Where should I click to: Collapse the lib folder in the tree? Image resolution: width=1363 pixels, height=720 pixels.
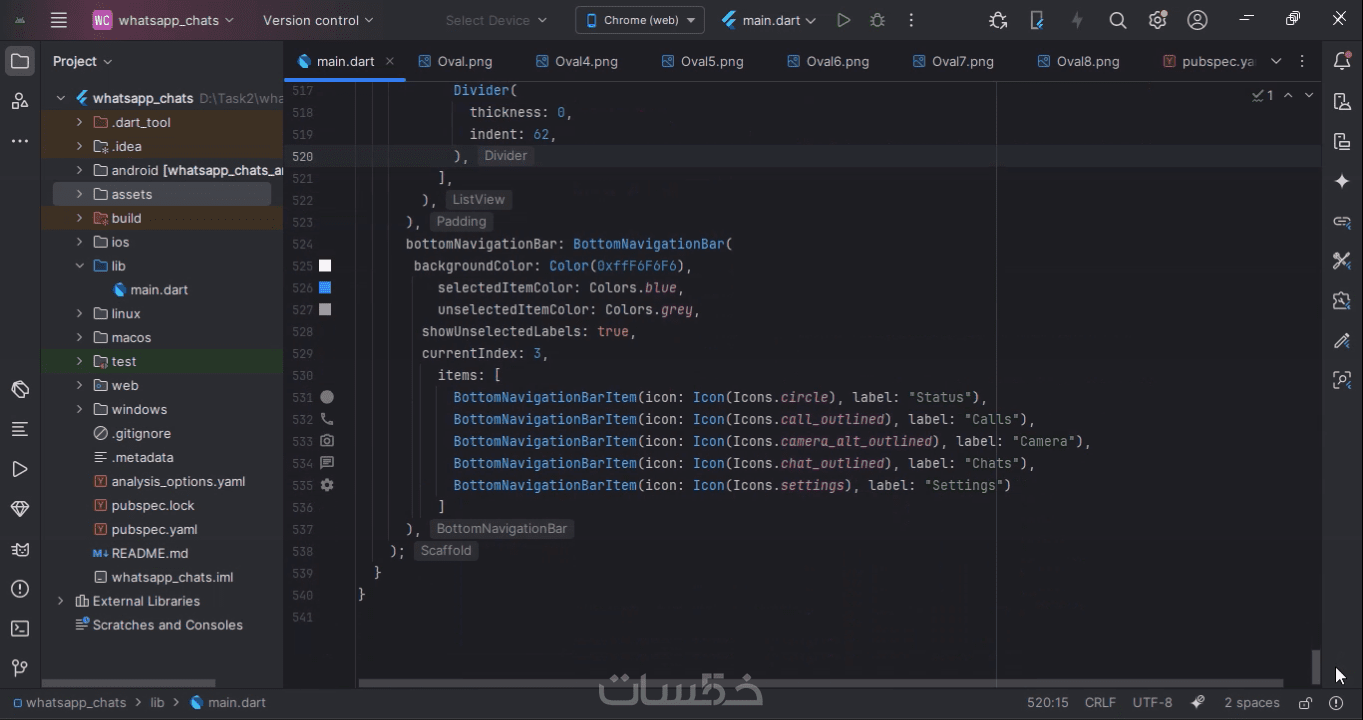pos(79,266)
